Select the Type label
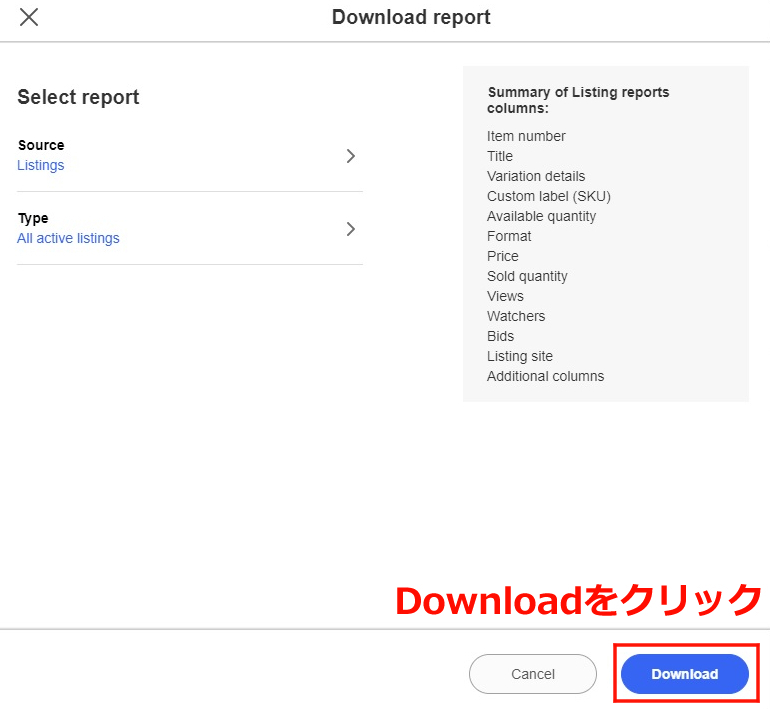770x710 pixels. coord(33,218)
